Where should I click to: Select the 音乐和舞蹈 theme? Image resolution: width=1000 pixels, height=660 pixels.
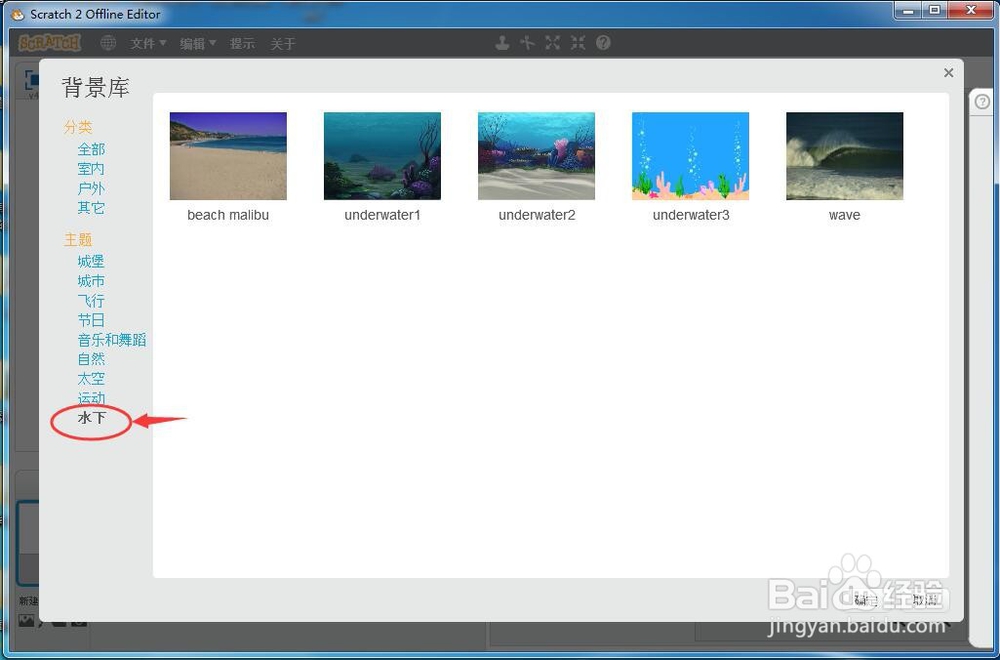112,340
